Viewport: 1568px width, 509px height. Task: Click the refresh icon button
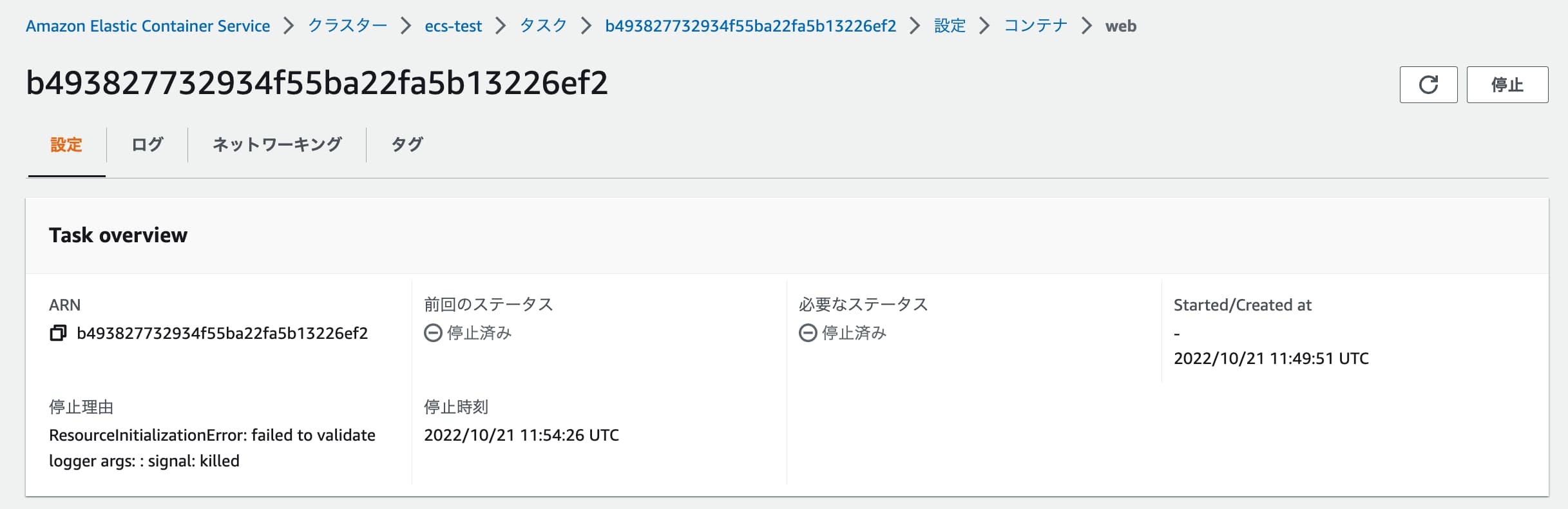1428,84
